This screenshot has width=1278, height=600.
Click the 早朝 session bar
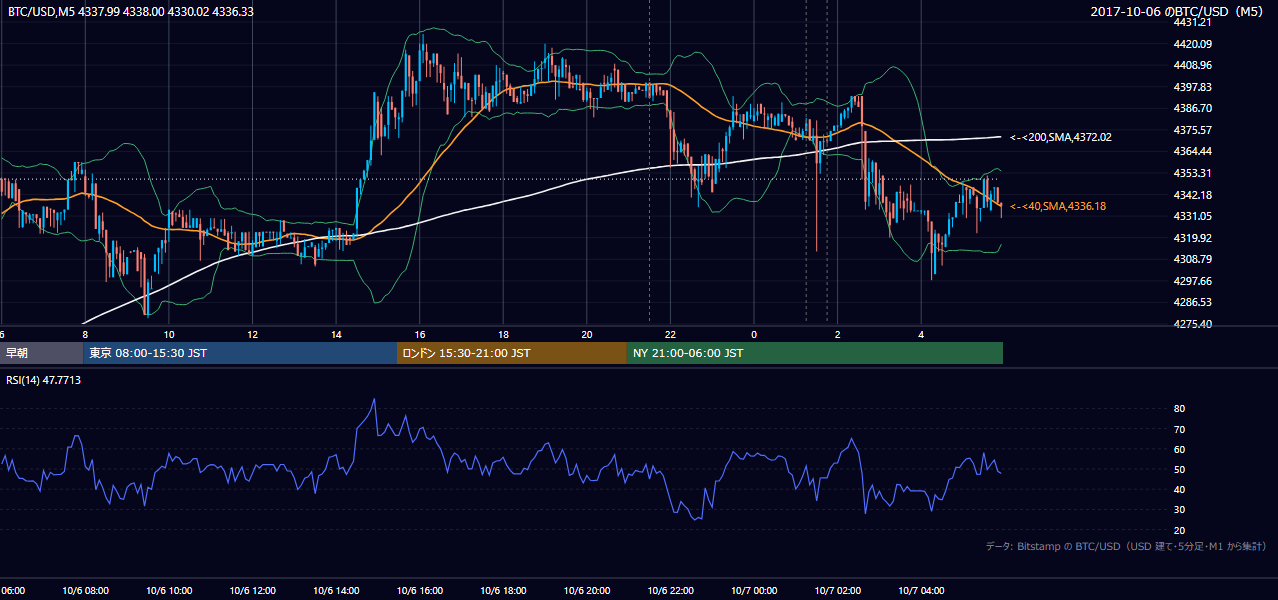[x=42, y=353]
